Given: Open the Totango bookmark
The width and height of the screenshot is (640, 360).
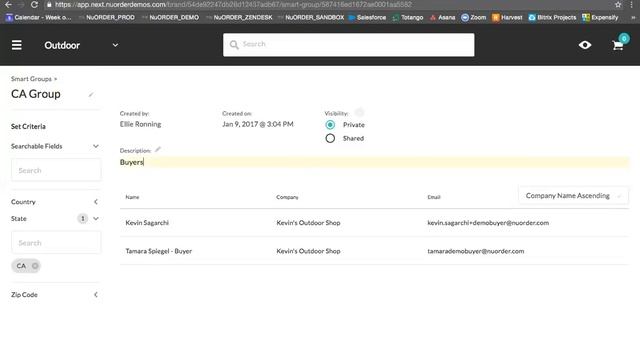Looking at the screenshot, I should pos(407,18).
